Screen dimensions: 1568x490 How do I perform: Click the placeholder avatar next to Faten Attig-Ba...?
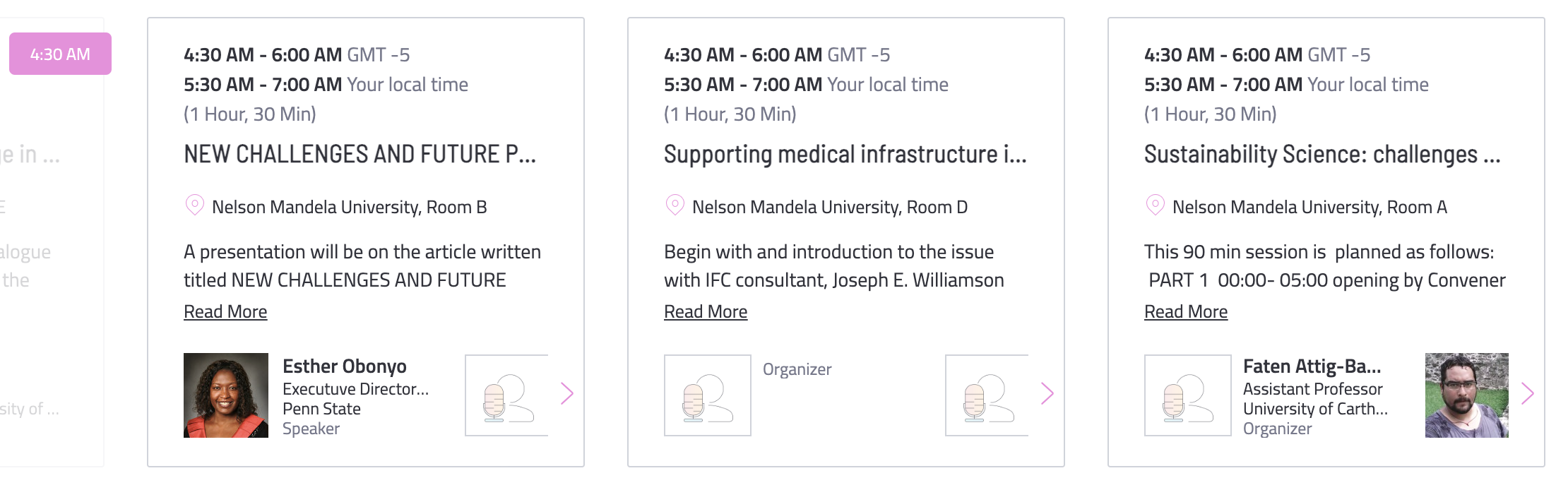[1188, 395]
